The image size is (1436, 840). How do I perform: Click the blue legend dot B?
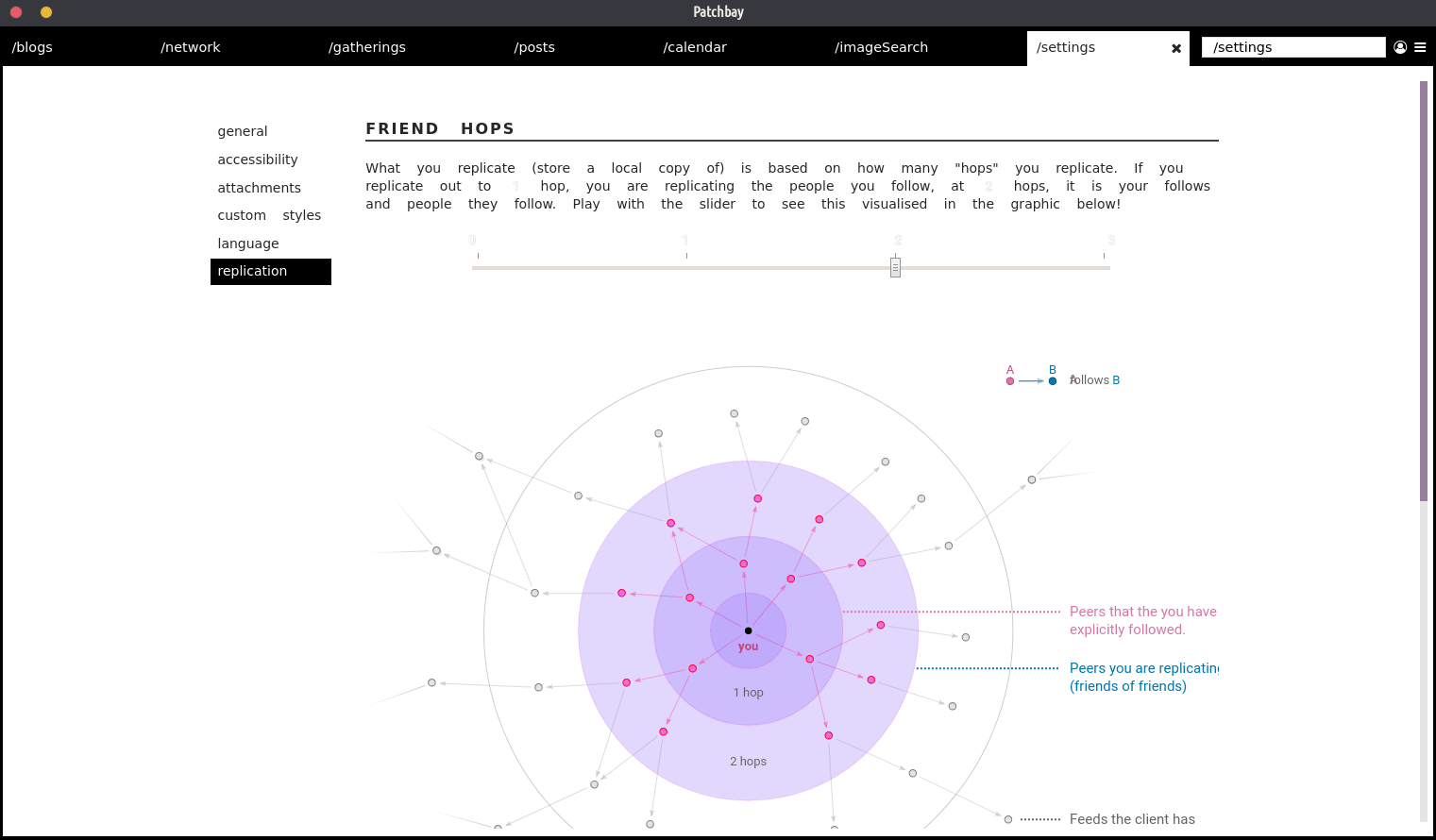click(1053, 381)
